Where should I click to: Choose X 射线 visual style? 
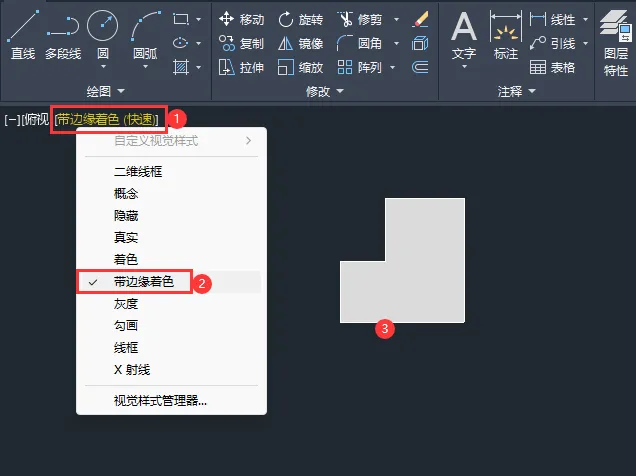point(131,370)
